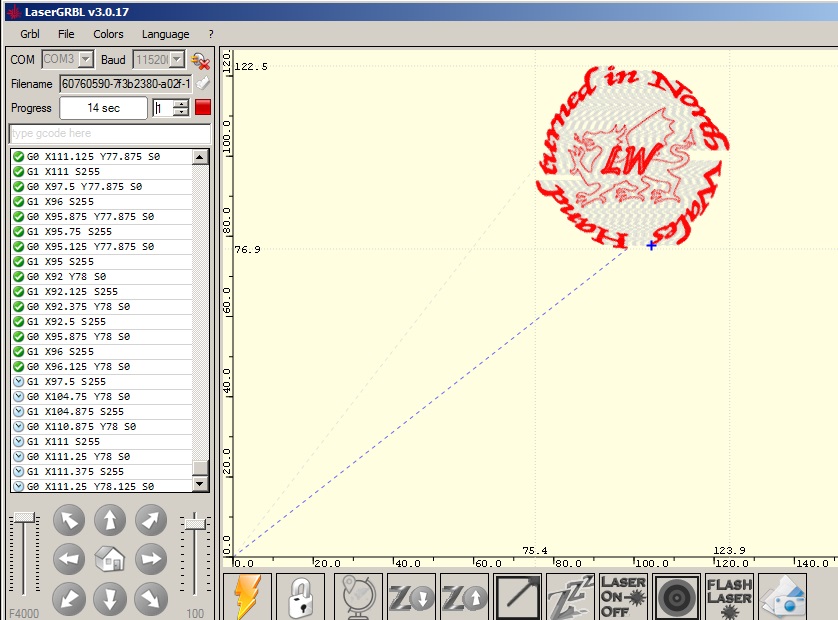Open the Colors menu
Image resolution: width=838 pixels, height=620 pixels.
(x=108, y=34)
